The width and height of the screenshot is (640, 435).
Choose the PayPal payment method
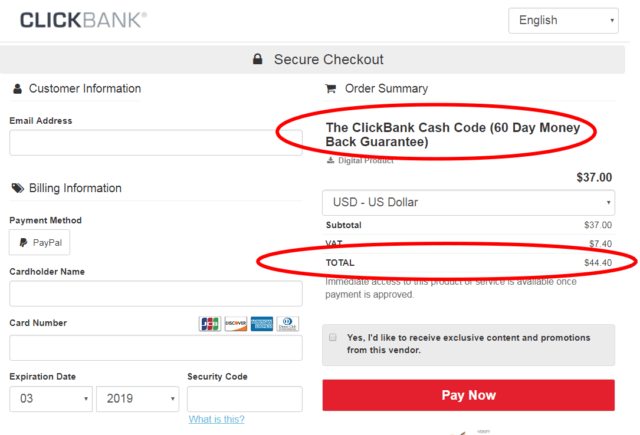point(40,242)
